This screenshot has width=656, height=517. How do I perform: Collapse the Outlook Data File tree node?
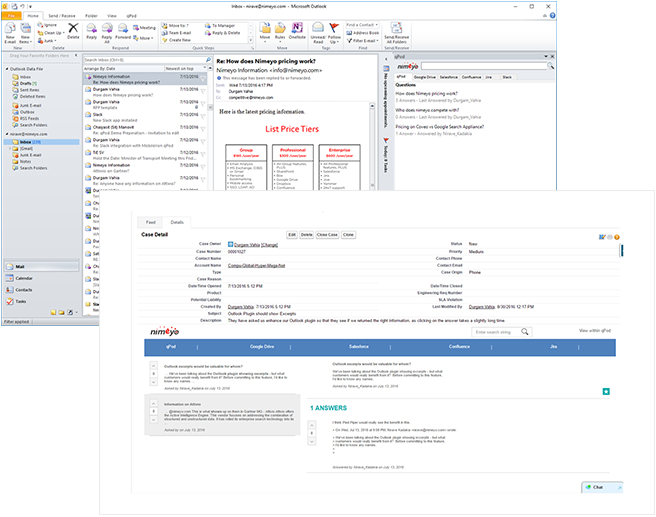tap(7, 69)
